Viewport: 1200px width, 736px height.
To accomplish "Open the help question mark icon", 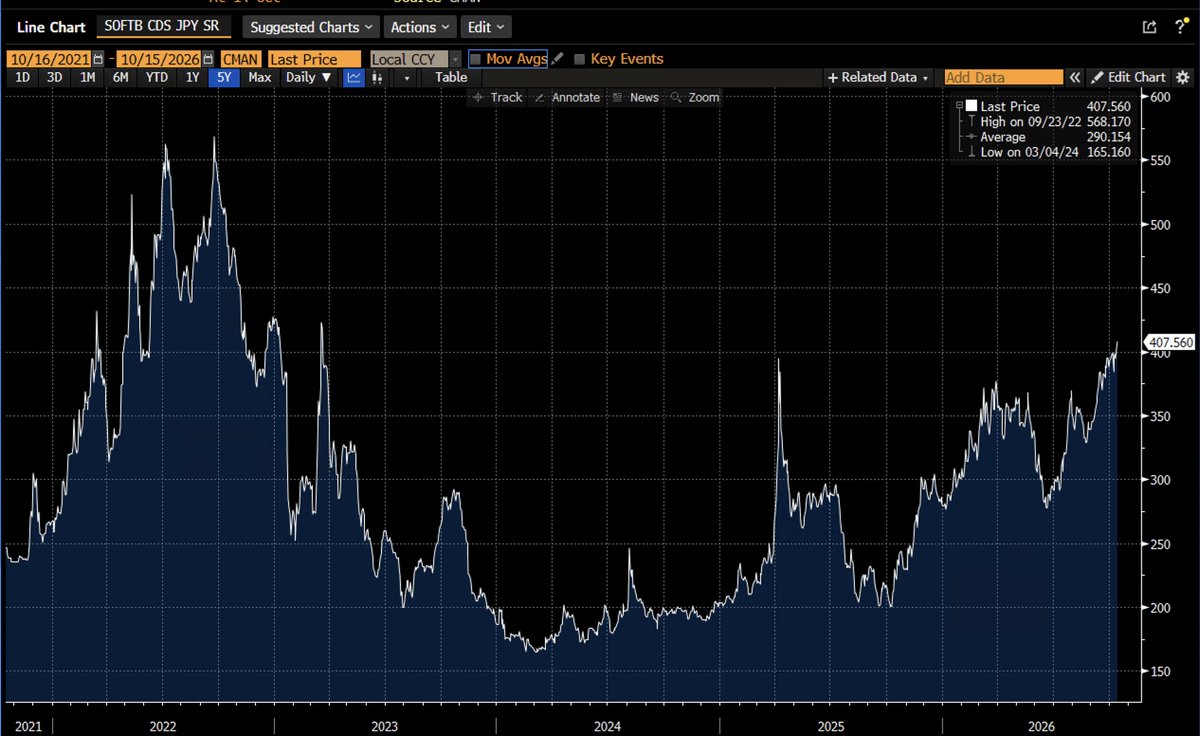I will tap(1180, 27).
